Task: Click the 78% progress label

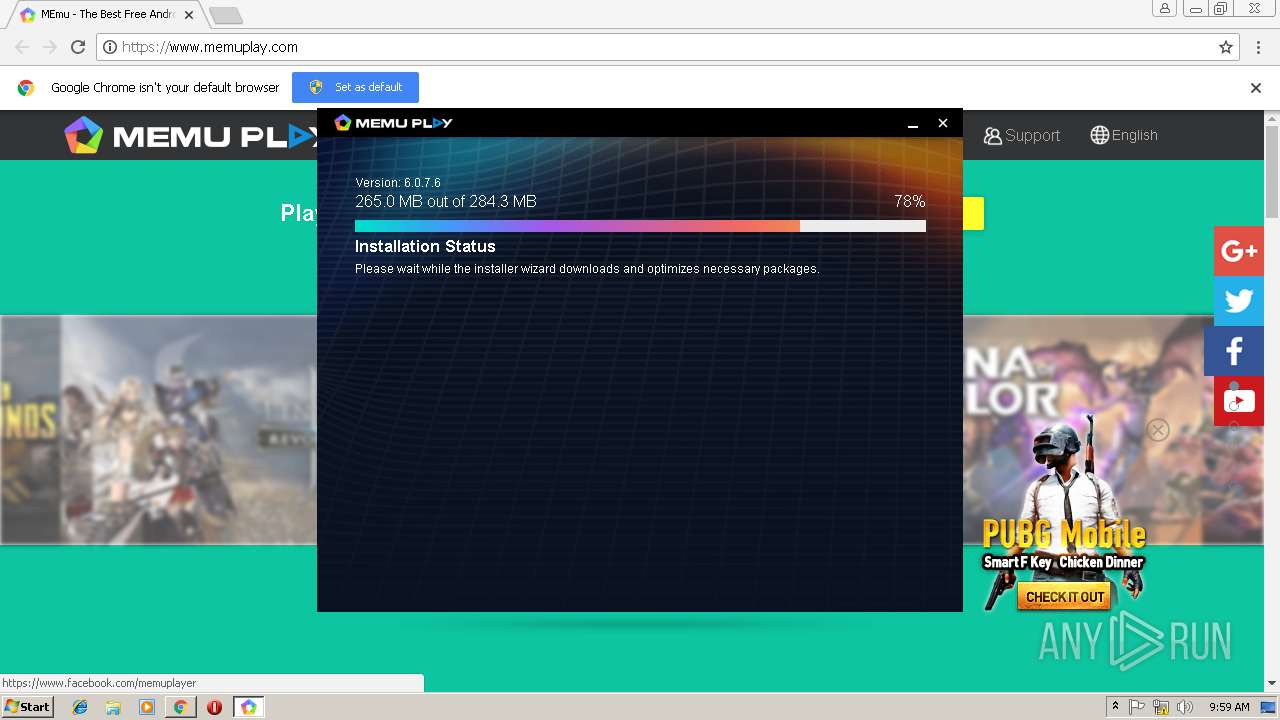Action: [910, 201]
